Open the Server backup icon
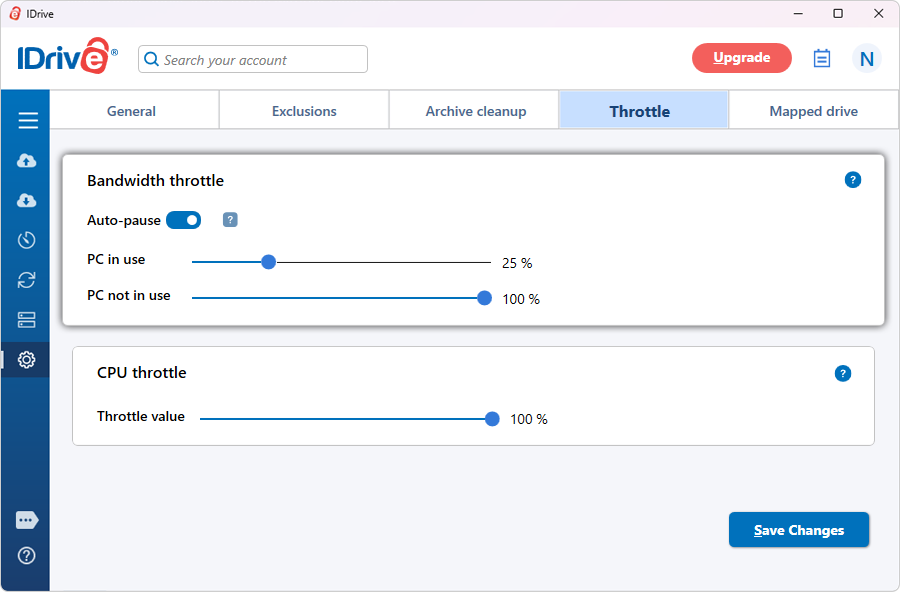 click(27, 320)
